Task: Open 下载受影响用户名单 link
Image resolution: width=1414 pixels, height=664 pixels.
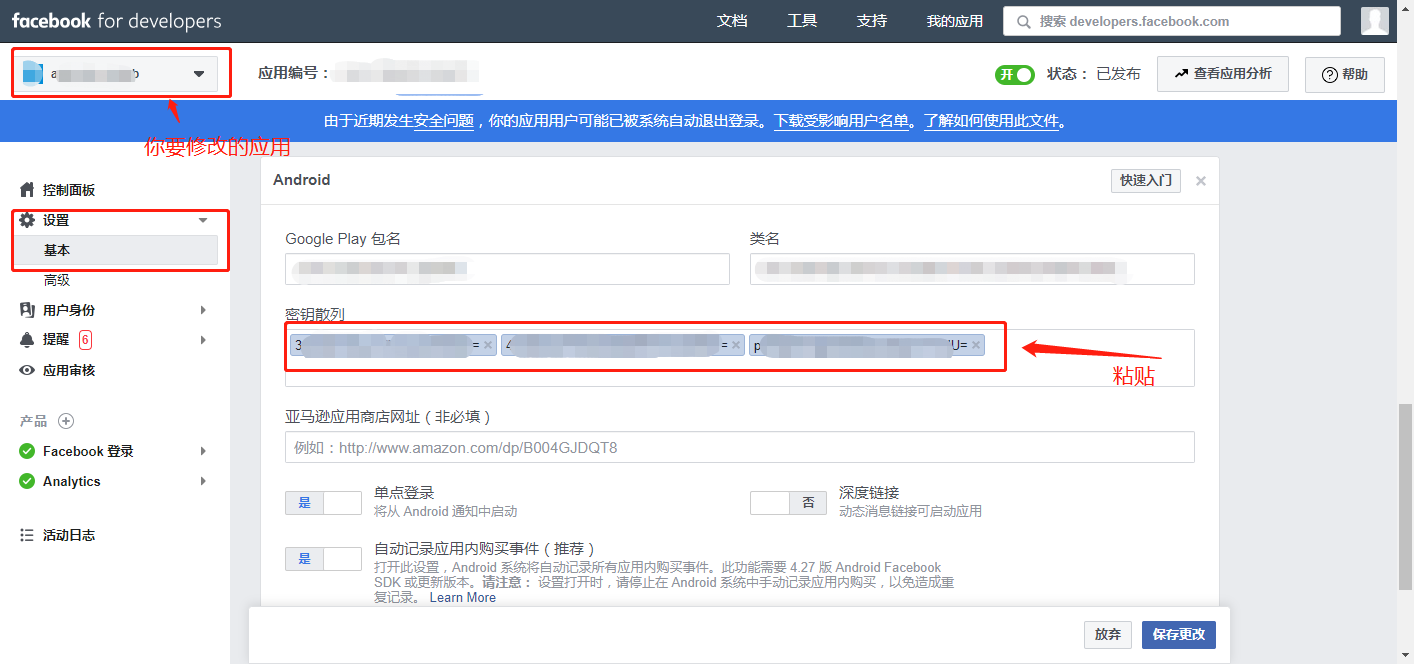Action: (x=841, y=121)
